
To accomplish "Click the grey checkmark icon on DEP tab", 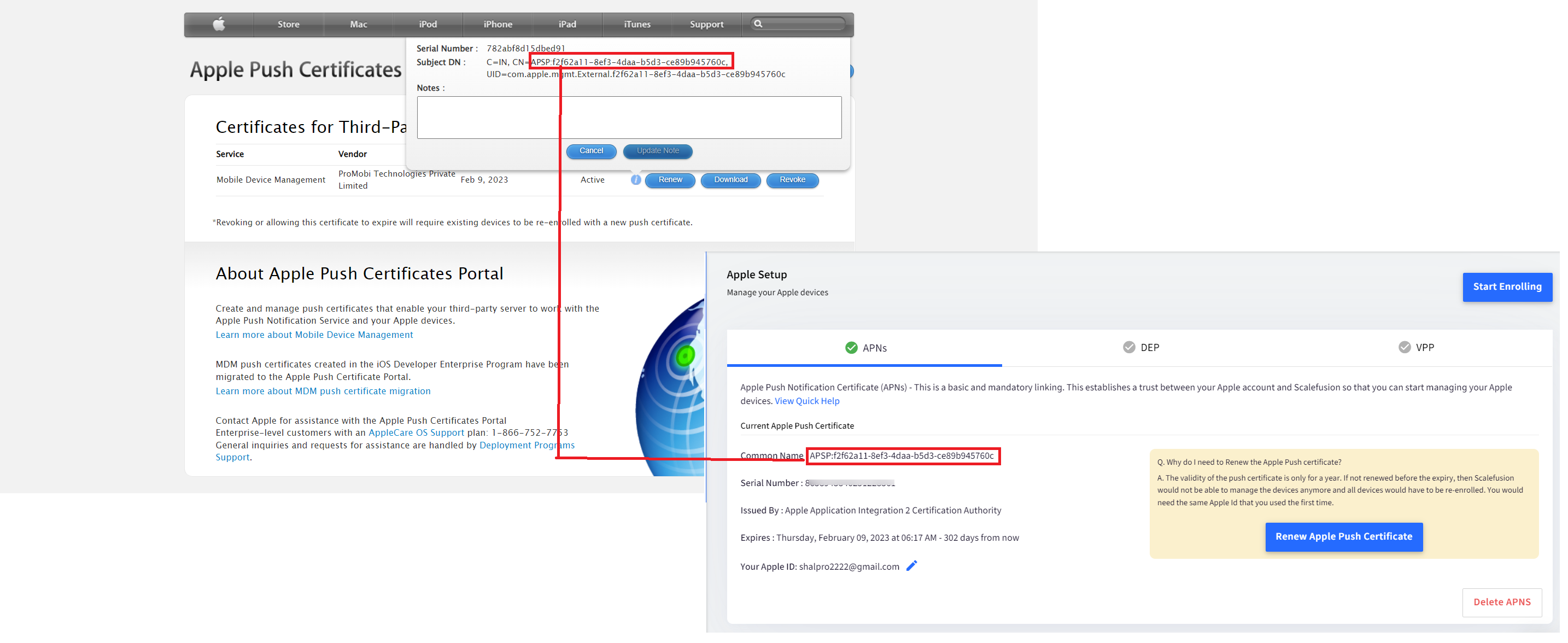I will (x=1128, y=347).
